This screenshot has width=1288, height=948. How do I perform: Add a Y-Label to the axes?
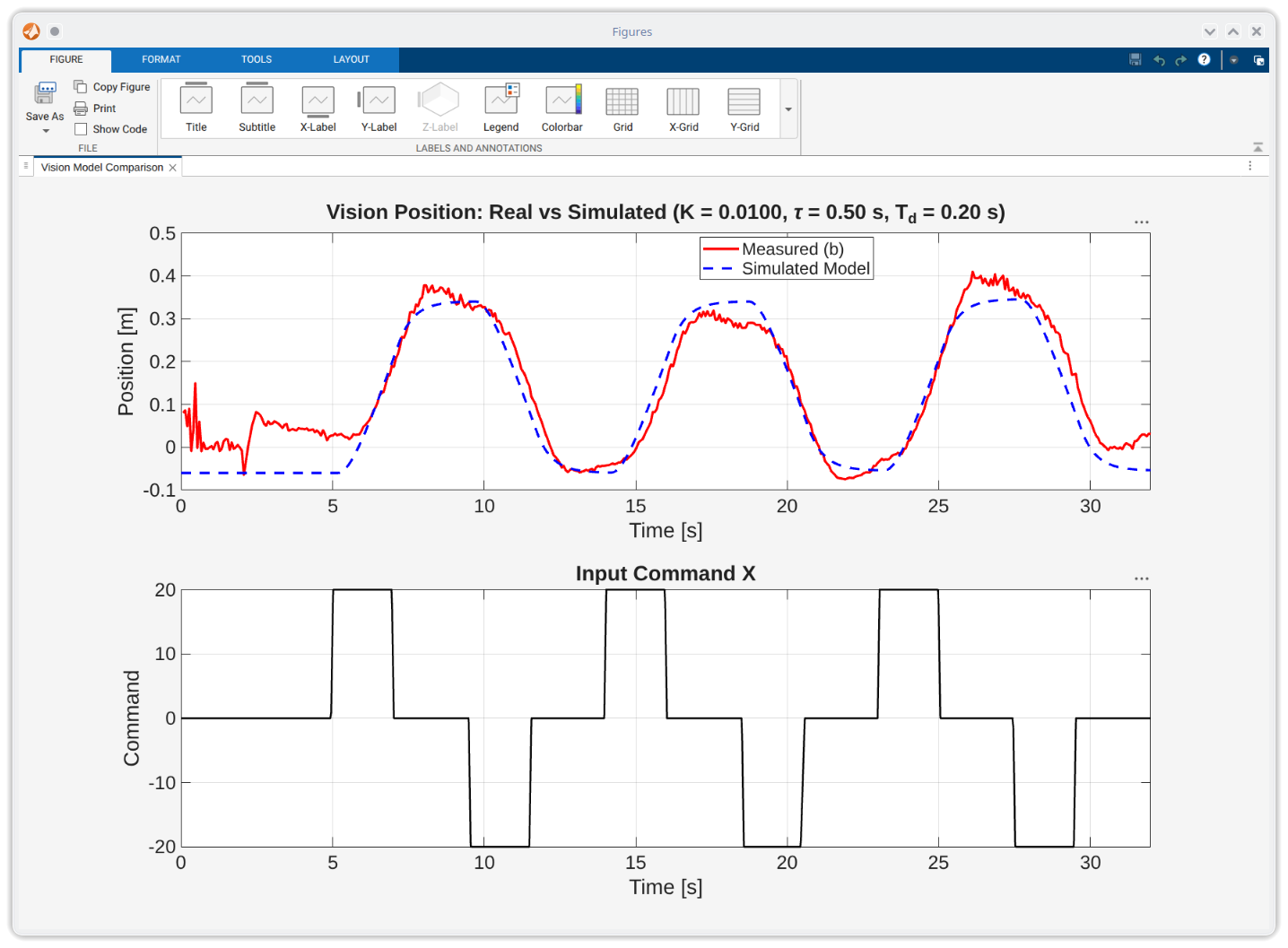[379, 108]
